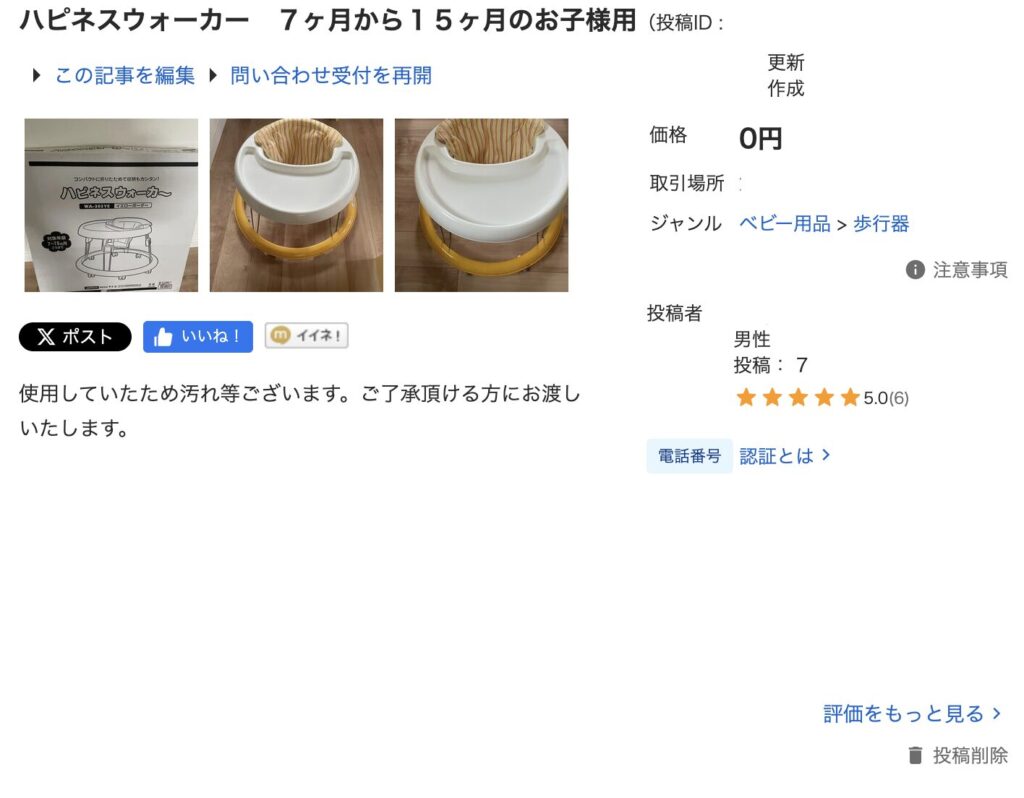Click the X ポスト share button
The width and height of the screenshot is (1024, 798).
point(75,337)
